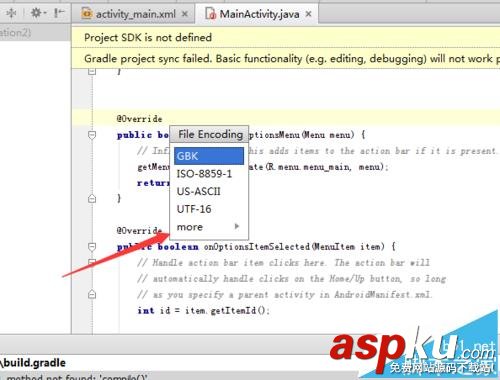Viewport: 500px width, 380px height.
Task: Click the build.gradle path in messages panel
Action: (33, 363)
